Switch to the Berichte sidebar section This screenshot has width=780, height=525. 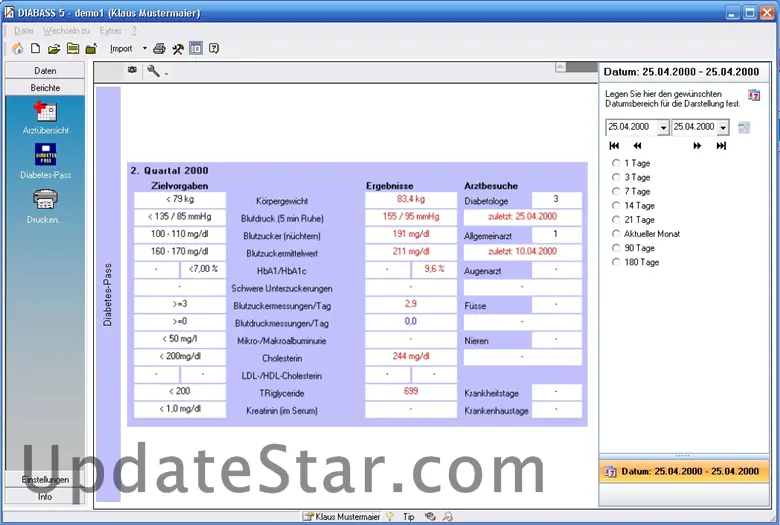coord(45,88)
